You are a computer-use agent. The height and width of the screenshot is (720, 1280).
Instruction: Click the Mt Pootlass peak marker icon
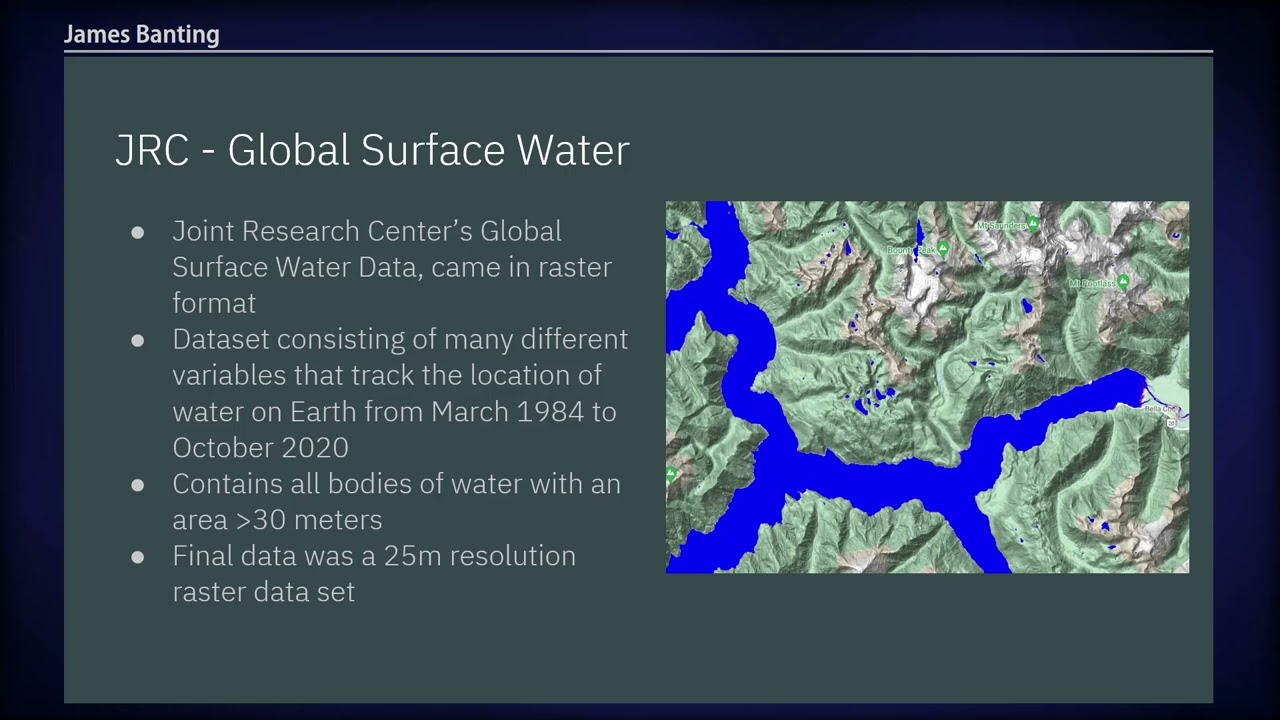[1123, 282]
